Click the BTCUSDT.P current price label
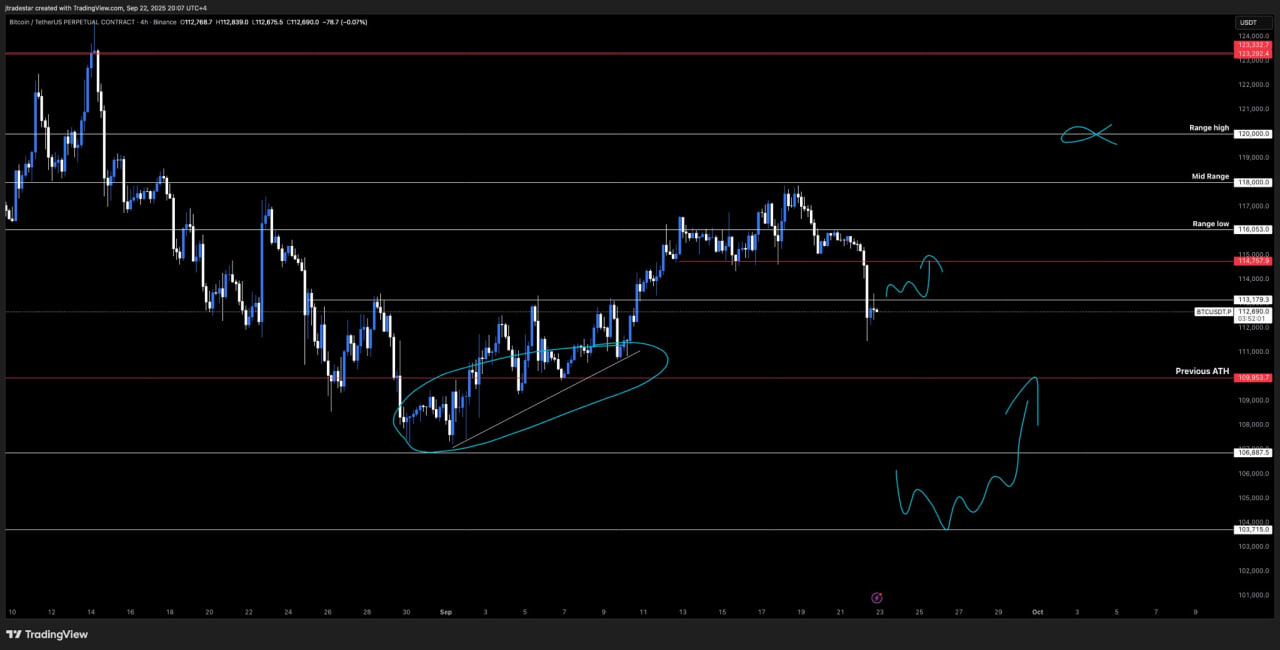This screenshot has width=1280, height=650. pos(1212,312)
